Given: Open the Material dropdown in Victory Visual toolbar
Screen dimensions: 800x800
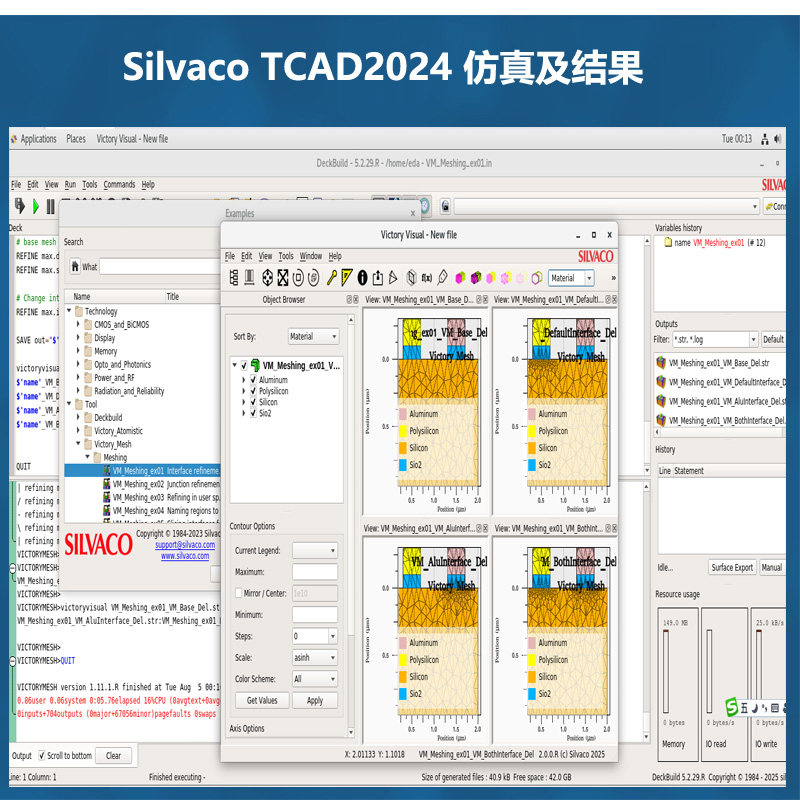Looking at the screenshot, I should (x=571, y=278).
